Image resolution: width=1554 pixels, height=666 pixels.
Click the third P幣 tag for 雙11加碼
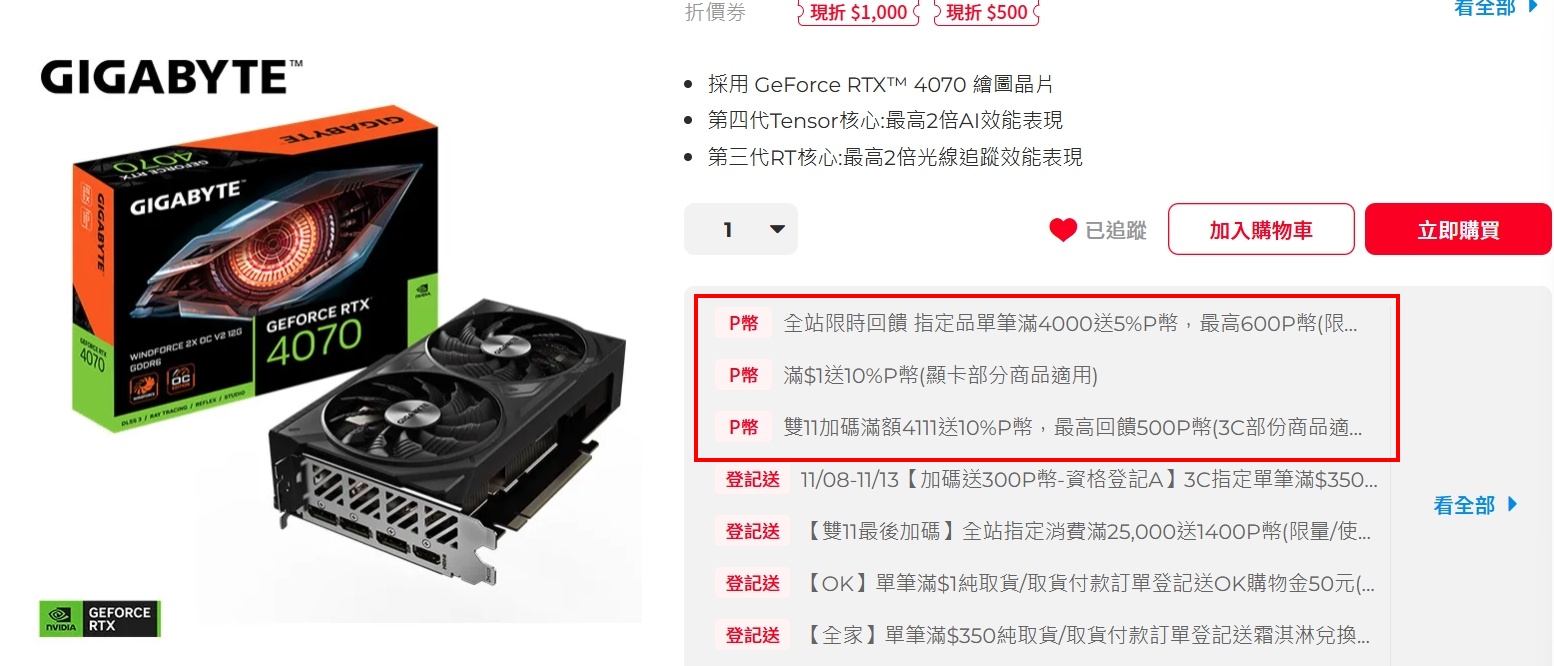[743, 427]
